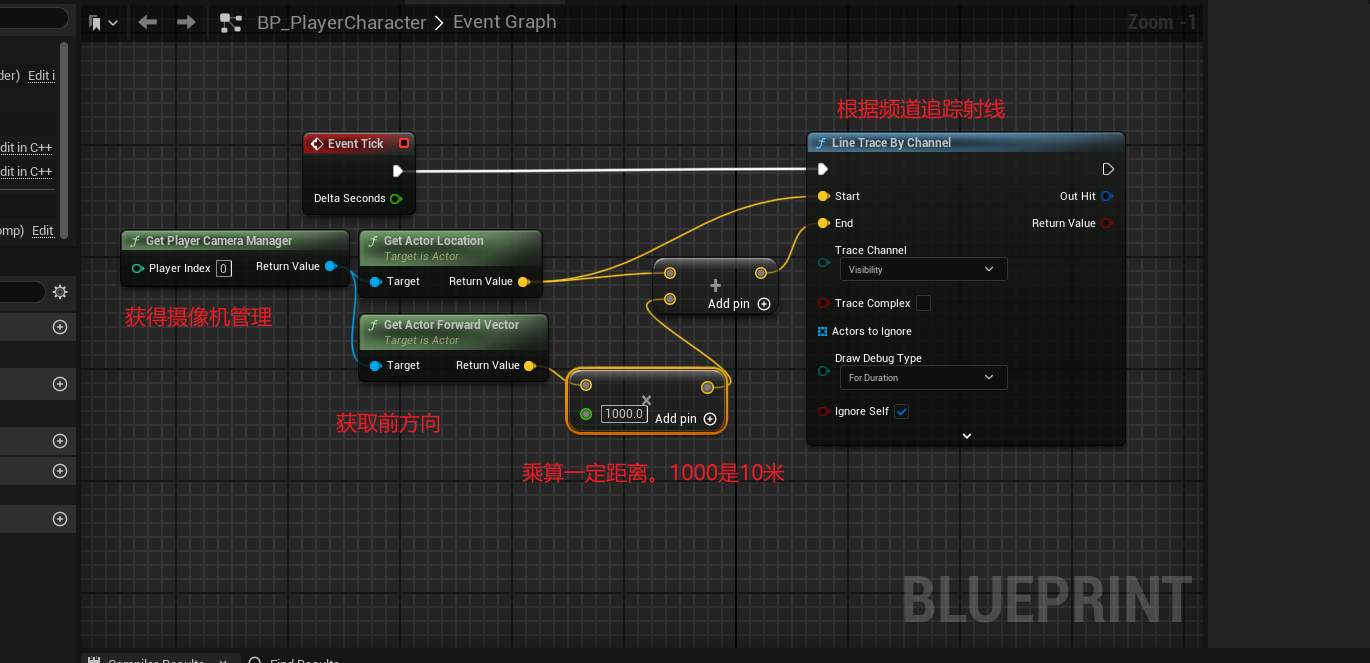Viewport: 1370px width, 663px height.
Task: Click BP_PlayerCharacter in the breadcrumb
Action: click(341, 22)
